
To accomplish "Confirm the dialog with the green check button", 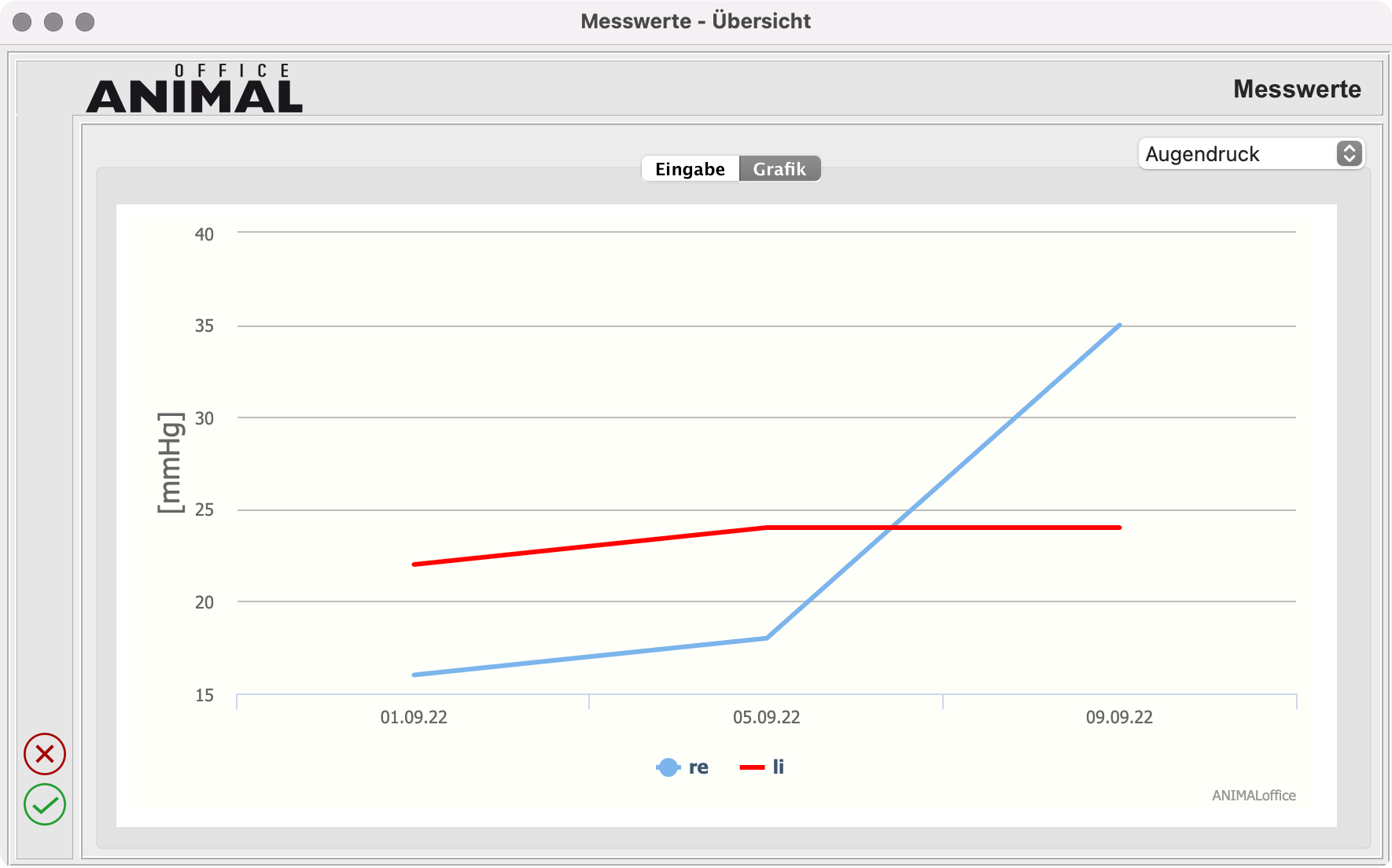I will pos(44,804).
